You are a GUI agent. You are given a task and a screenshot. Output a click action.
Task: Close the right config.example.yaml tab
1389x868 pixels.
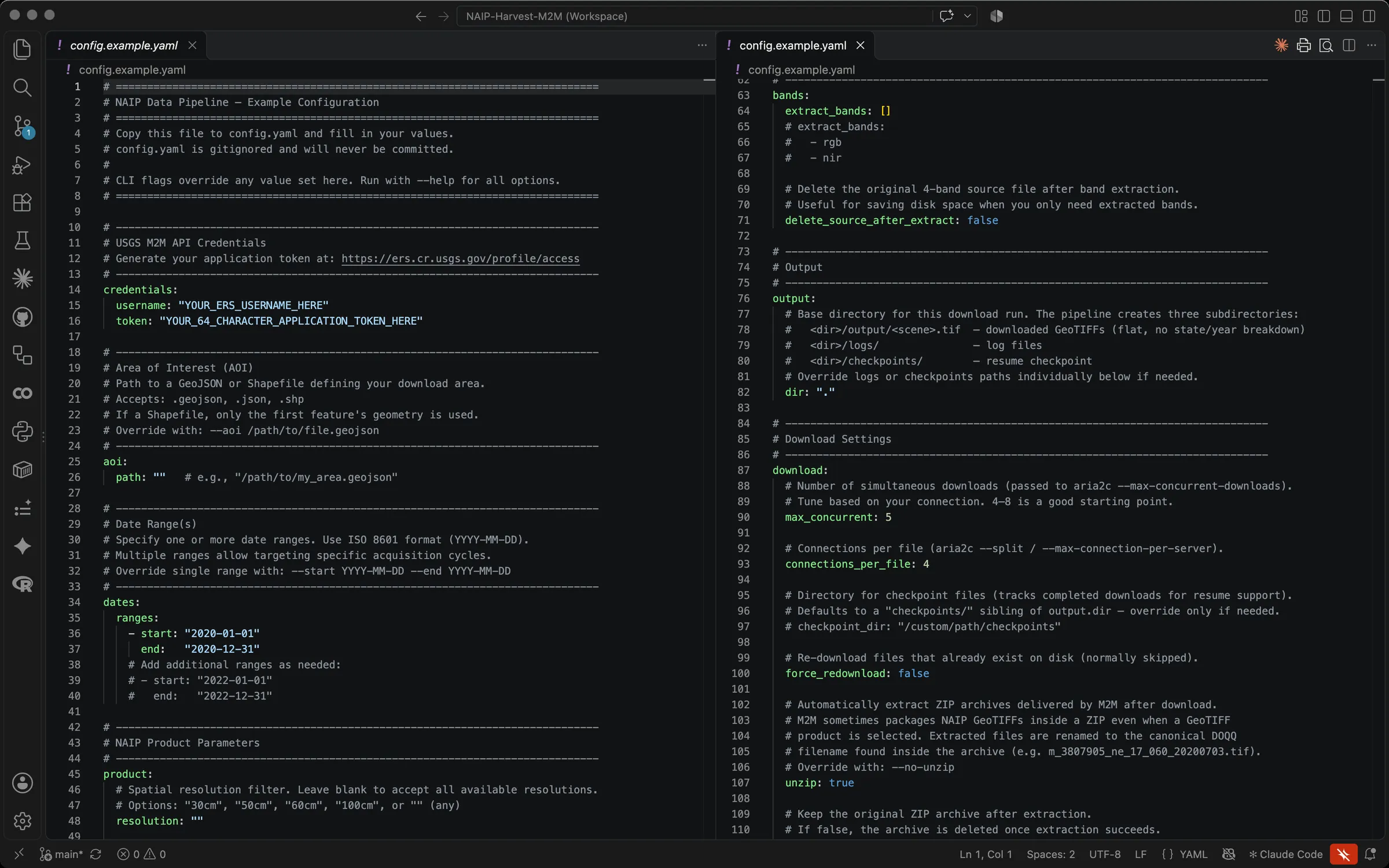click(x=861, y=45)
